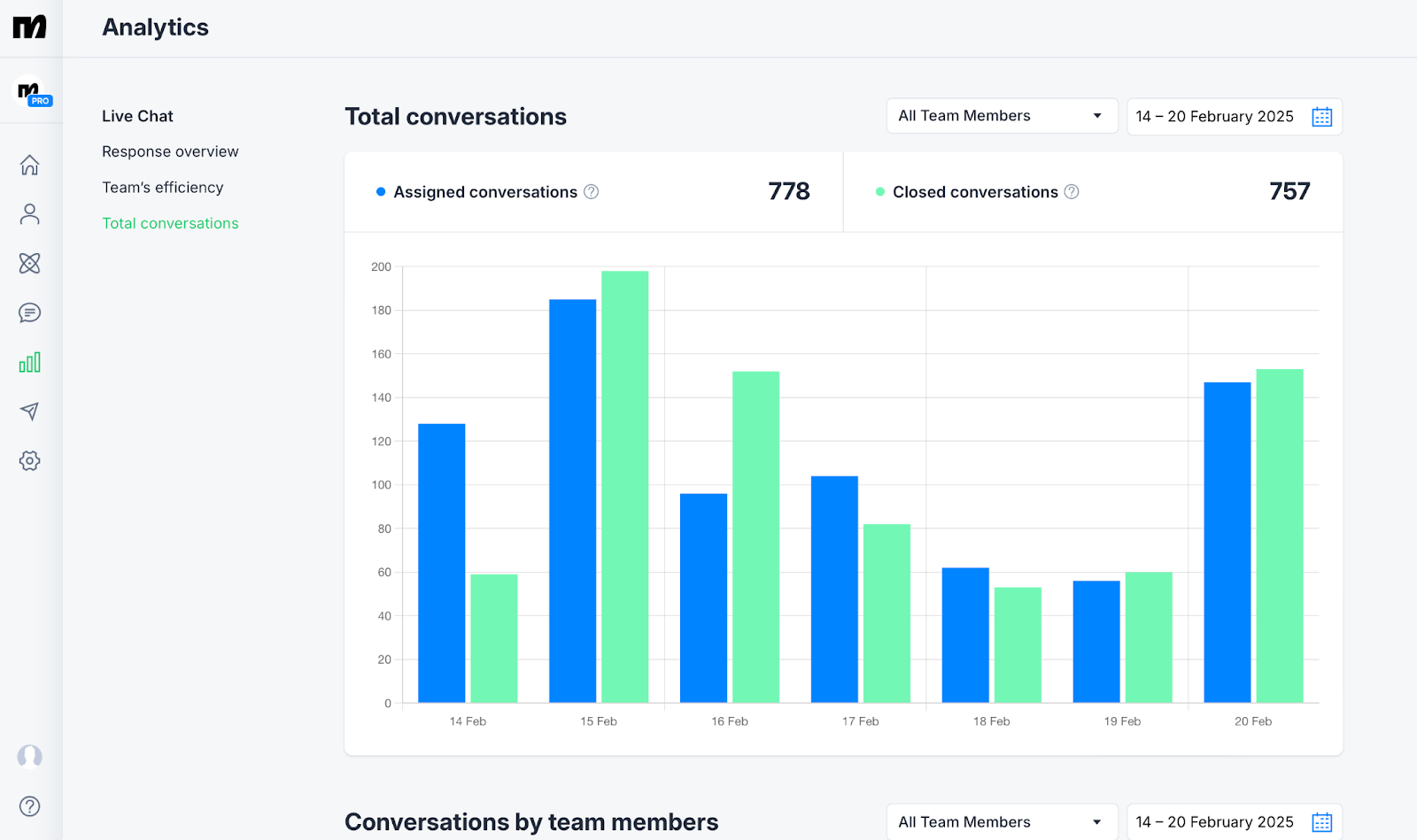The image size is (1417, 840).
Task: Click the help question mark icon in sidebar
Action: tap(30, 806)
